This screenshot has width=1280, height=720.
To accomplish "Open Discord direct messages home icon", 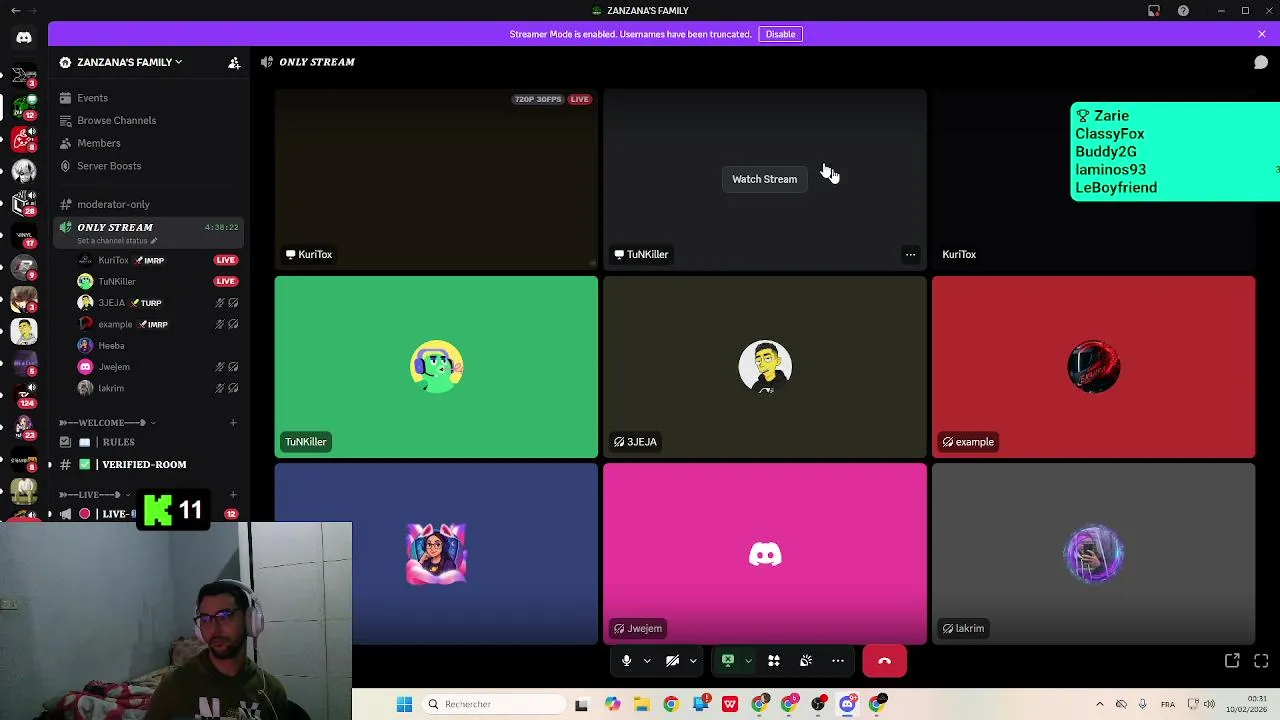I will [24, 37].
